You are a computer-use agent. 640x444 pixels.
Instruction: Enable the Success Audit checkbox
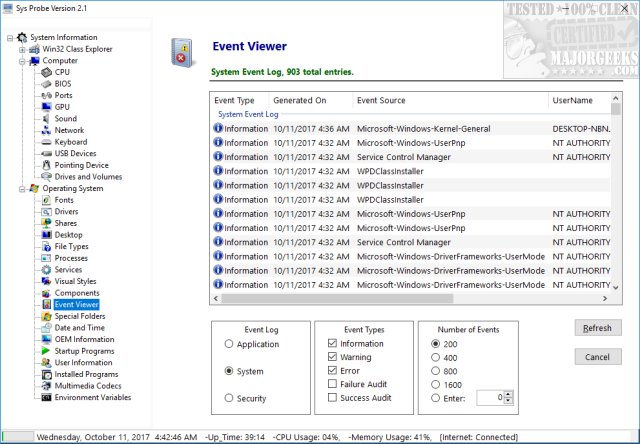(332, 398)
